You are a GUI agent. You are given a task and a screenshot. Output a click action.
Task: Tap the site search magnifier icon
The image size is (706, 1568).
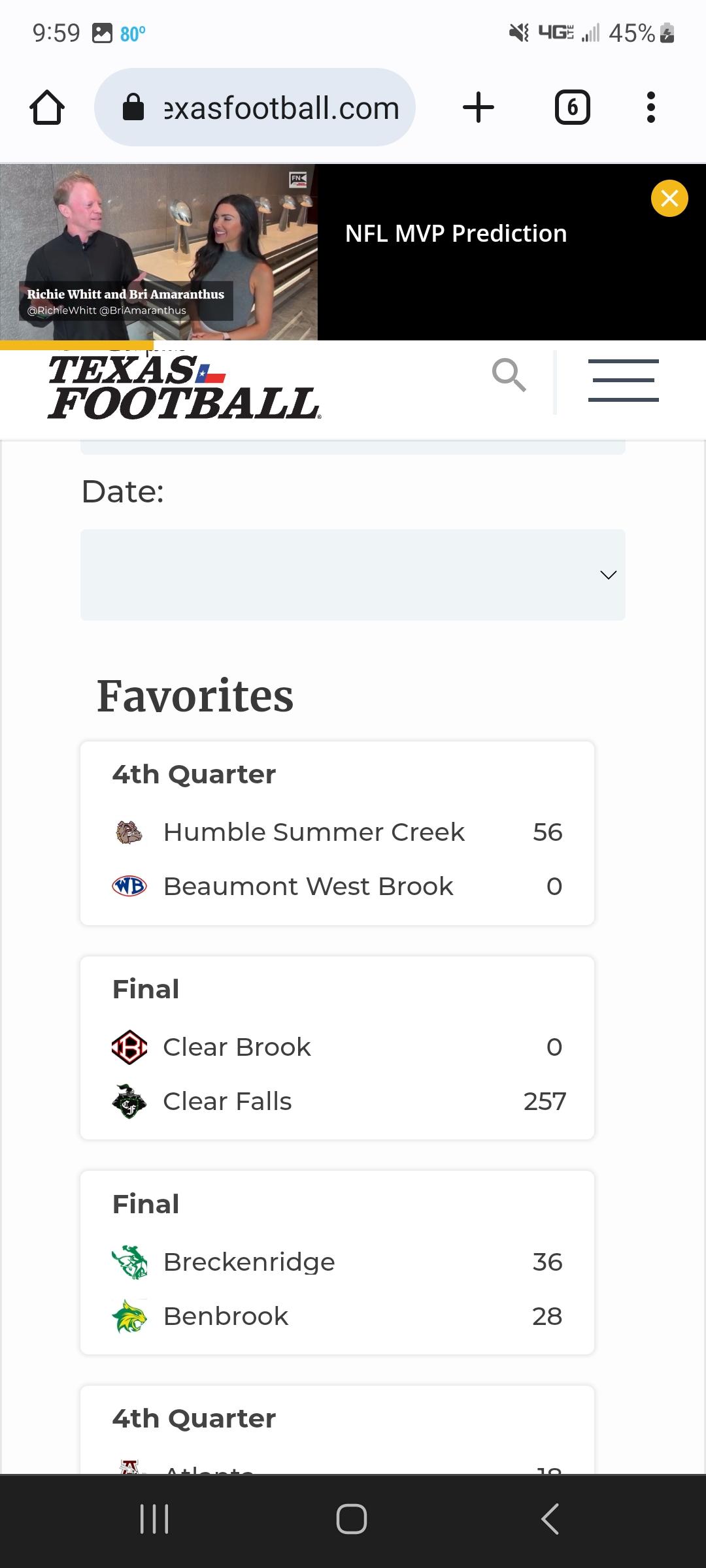tap(509, 375)
